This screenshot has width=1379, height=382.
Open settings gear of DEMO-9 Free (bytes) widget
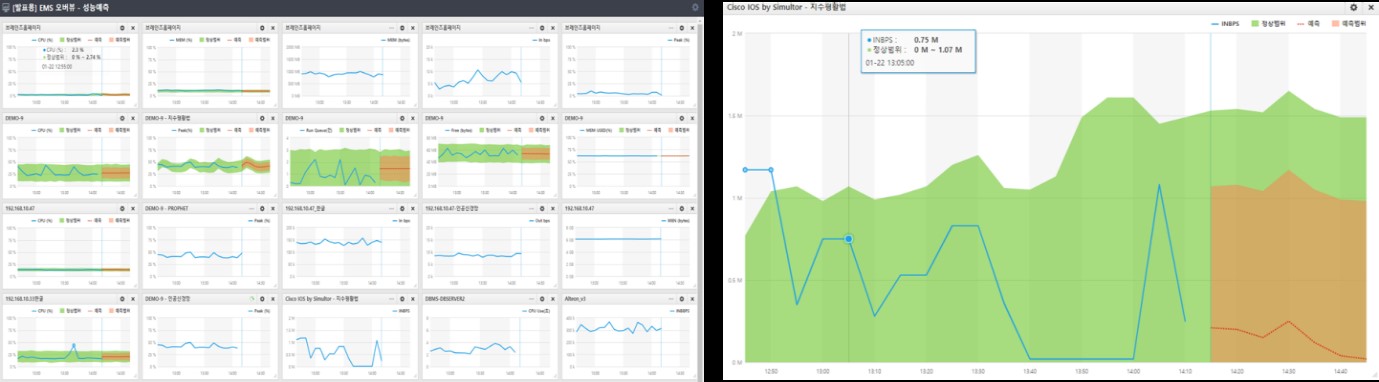click(x=541, y=118)
